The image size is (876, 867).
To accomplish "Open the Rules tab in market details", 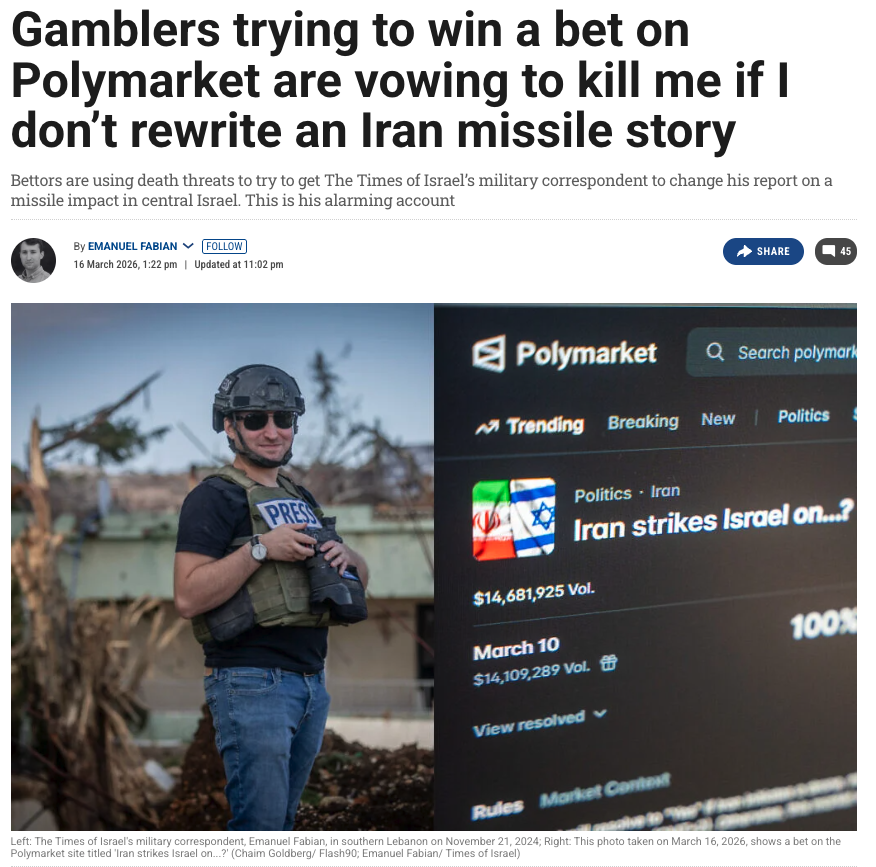I will tap(497, 809).
